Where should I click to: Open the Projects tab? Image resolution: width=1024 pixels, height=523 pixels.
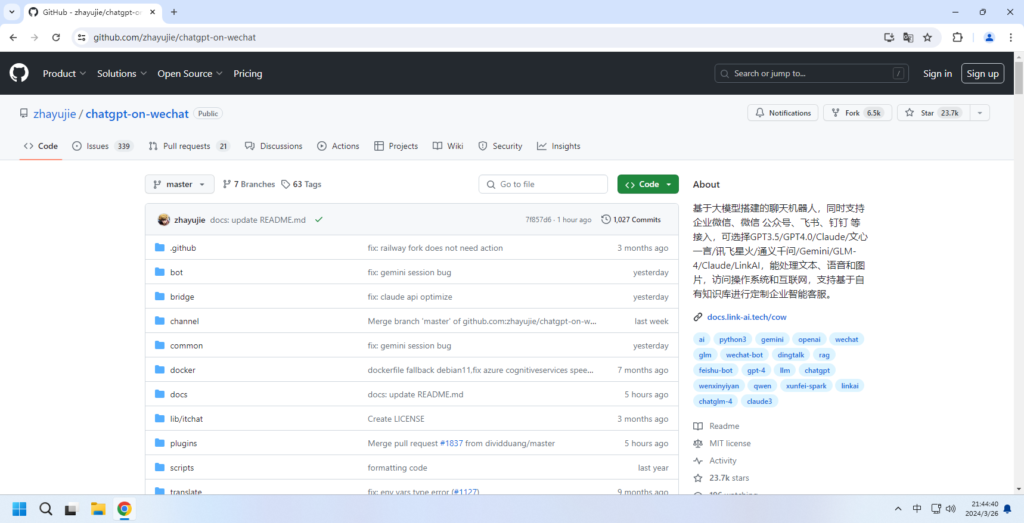tap(396, 146)
